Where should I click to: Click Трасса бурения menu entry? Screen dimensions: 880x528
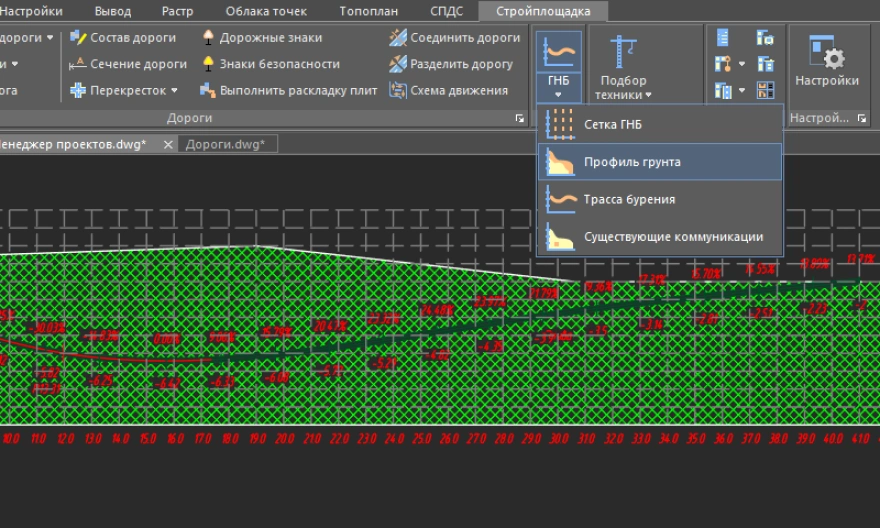tap(629, 199)
